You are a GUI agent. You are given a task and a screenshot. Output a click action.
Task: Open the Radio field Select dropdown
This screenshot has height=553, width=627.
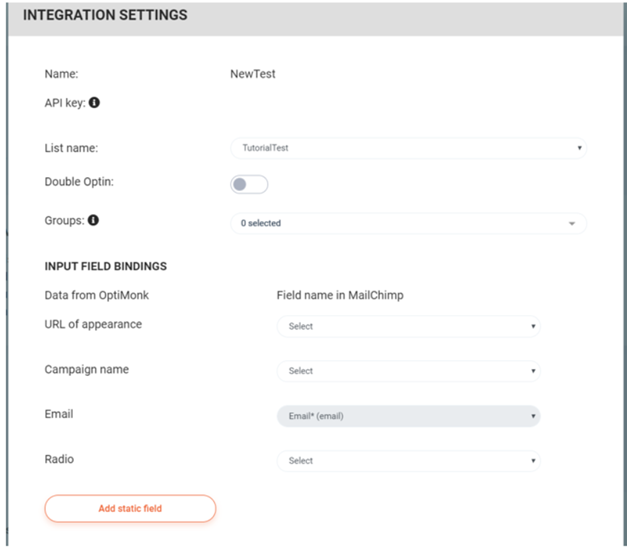point(408,461)
